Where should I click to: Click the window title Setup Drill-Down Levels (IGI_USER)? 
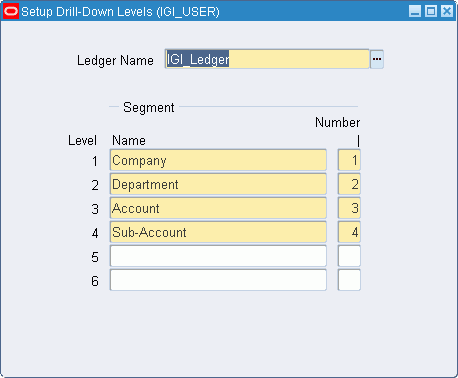coord(120,12)
